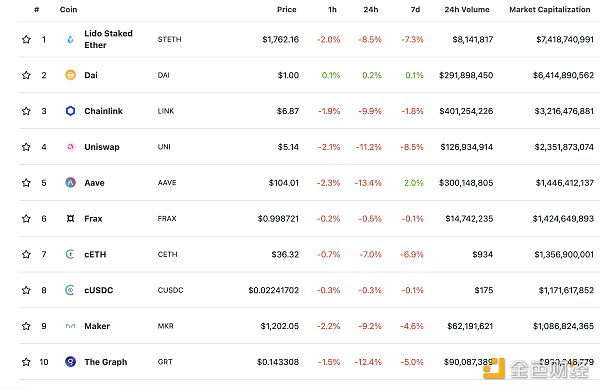Open the Chainlink coin page link
Image resolution: width=600 pixels, height=390 pixels.
103,111
